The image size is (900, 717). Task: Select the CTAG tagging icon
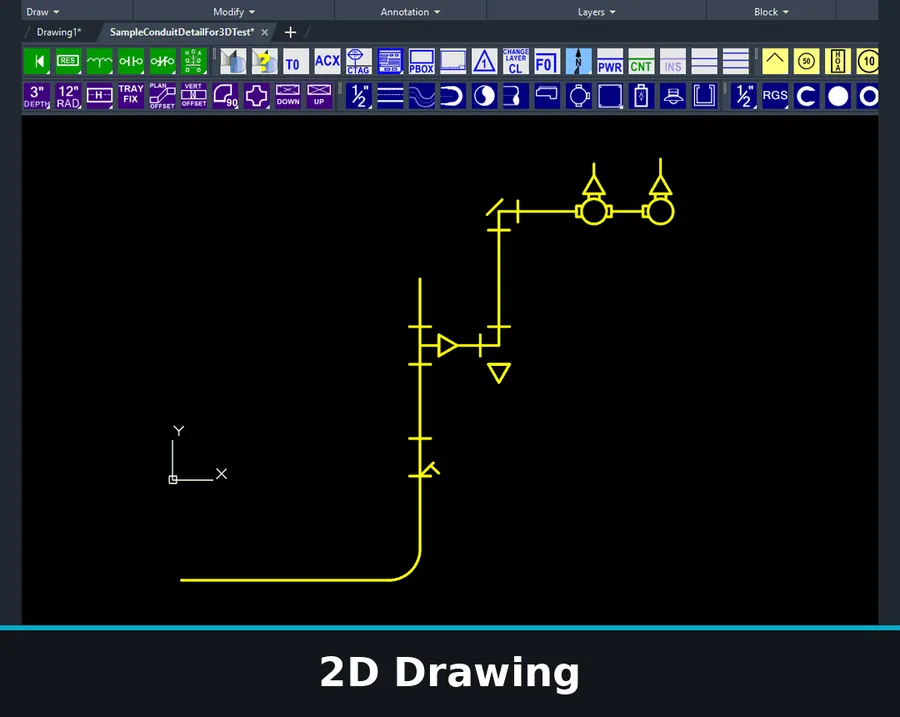coord(359,61)
